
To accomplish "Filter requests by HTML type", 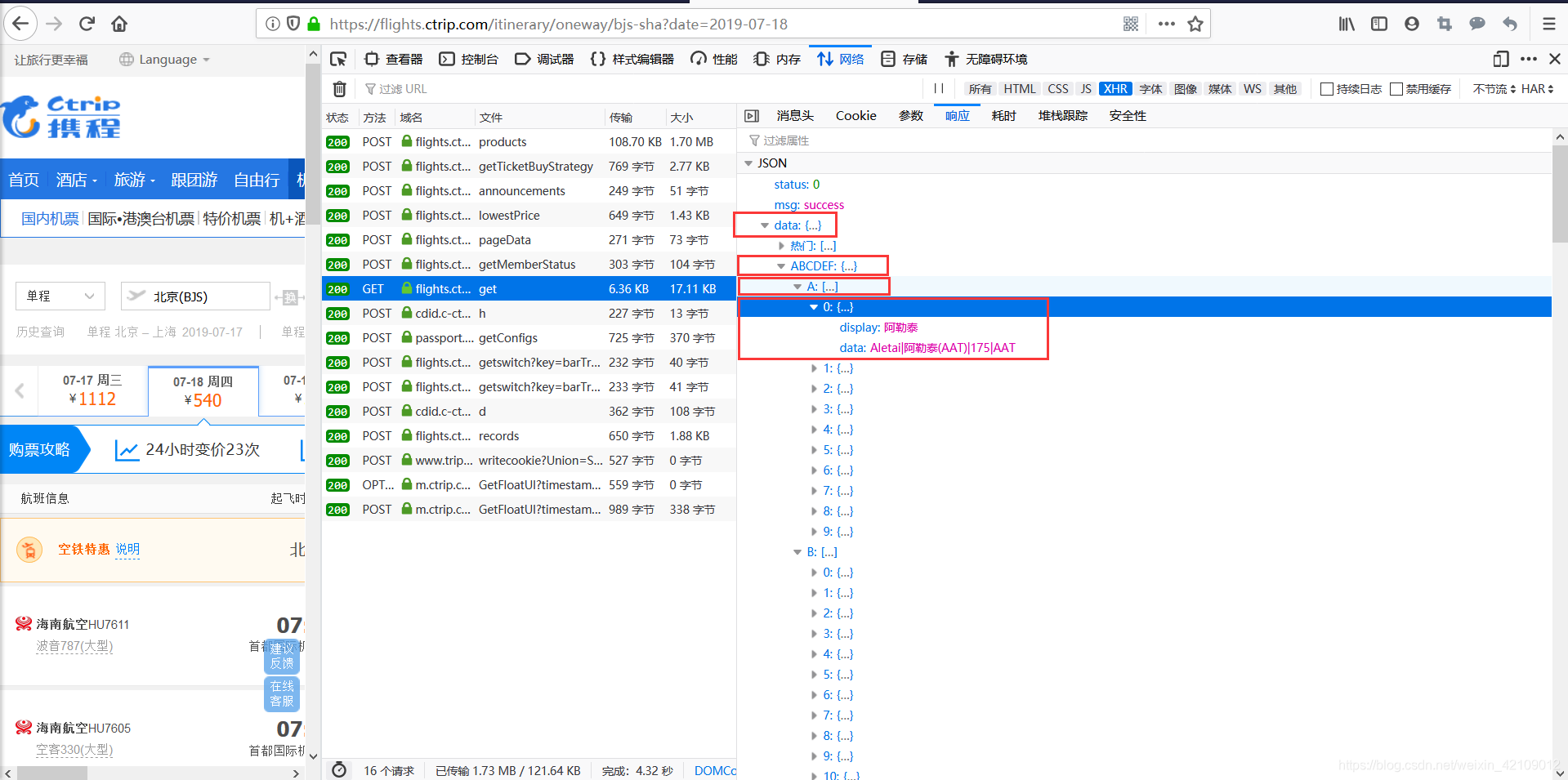I will pos(1019,89).
